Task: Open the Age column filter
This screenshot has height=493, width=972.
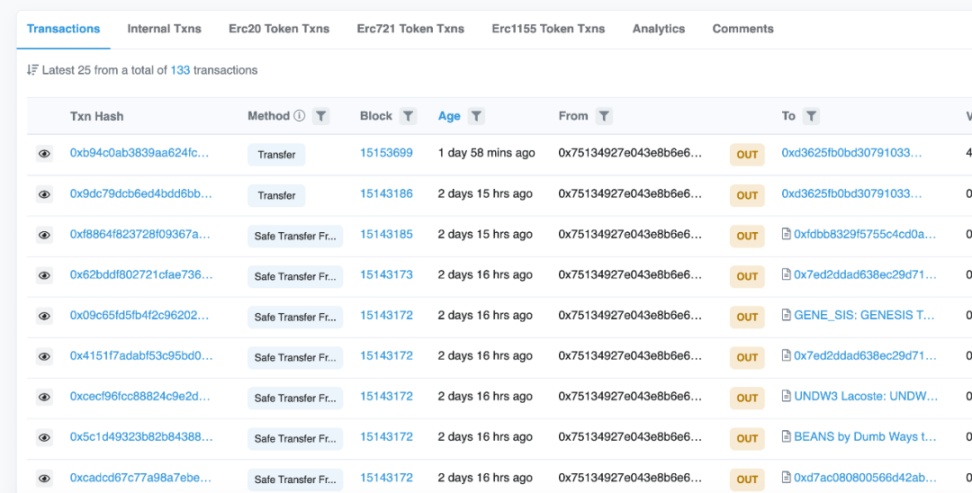Action: [476, 116]
